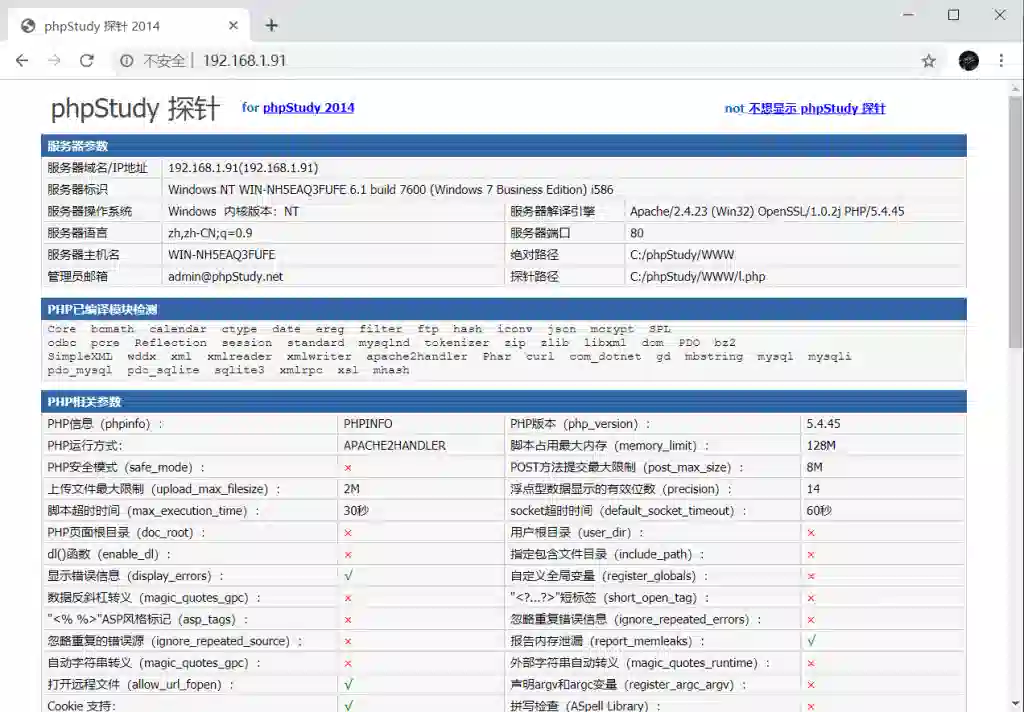Viewport: 1024px width, 712px height.
Task: Click the enable_dl red cross mark
Action: coord(348,555)
